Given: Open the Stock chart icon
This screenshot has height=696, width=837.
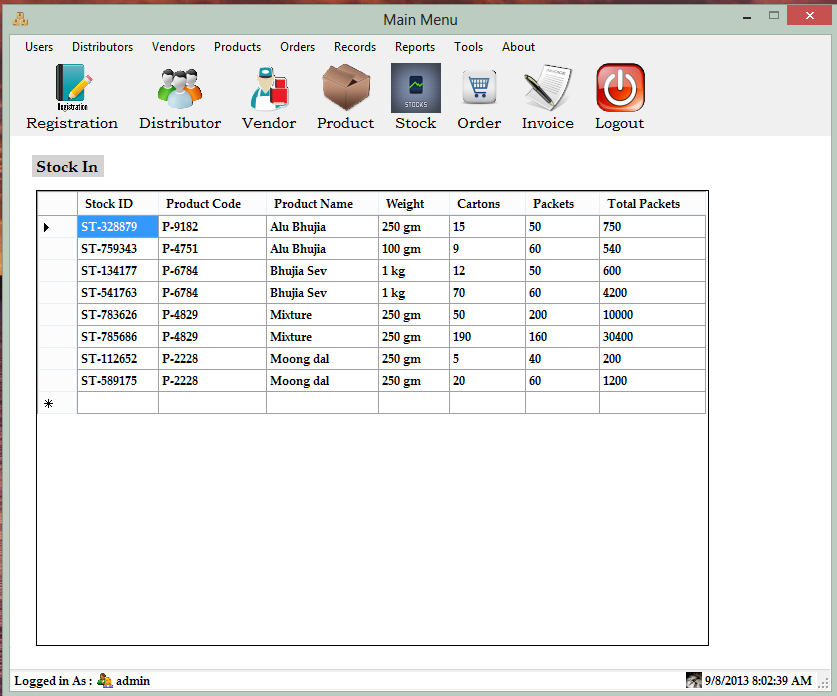Looking at the screenshot, I should point(416,88).
